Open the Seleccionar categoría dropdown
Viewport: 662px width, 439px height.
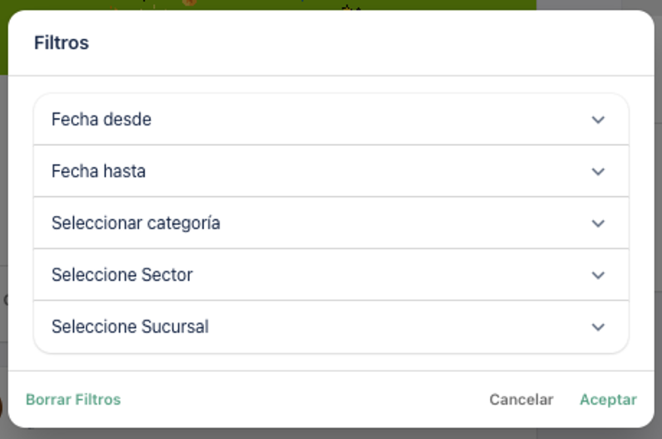pos(135,223)
